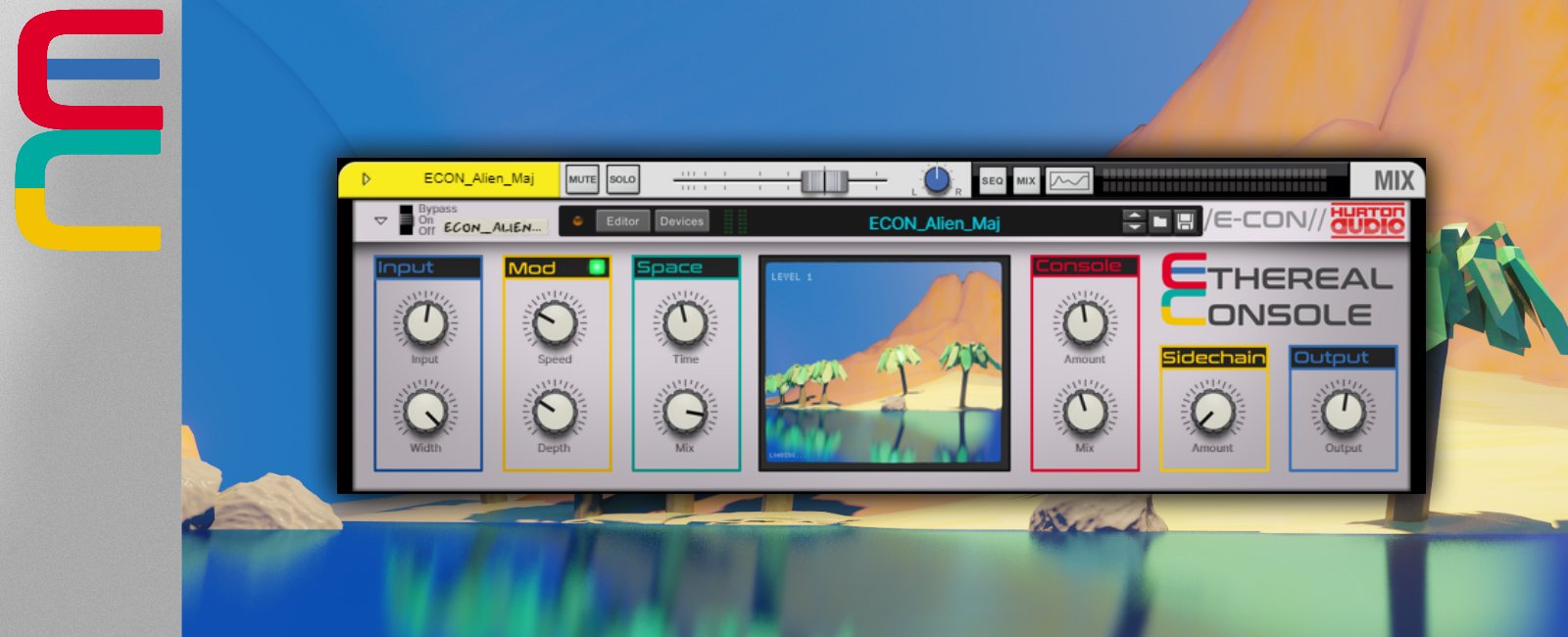The image size is (1568, 637).
Task: Open sequencer with SEQ button
Action: click(993, 180)
